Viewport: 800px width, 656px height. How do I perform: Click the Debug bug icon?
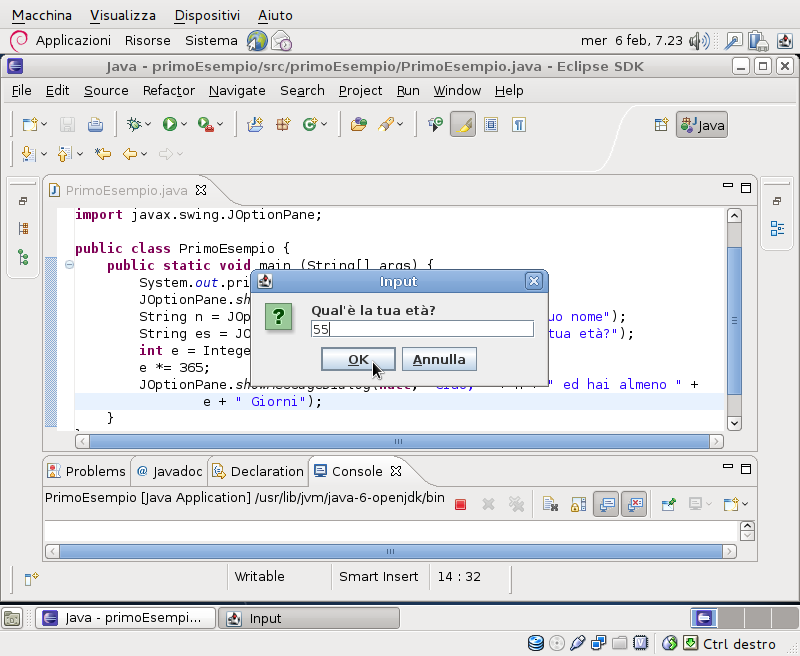click(134, 124)
